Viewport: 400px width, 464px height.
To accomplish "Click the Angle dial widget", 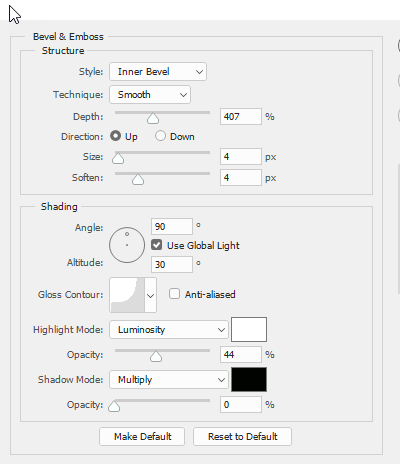I will point(127,245).
